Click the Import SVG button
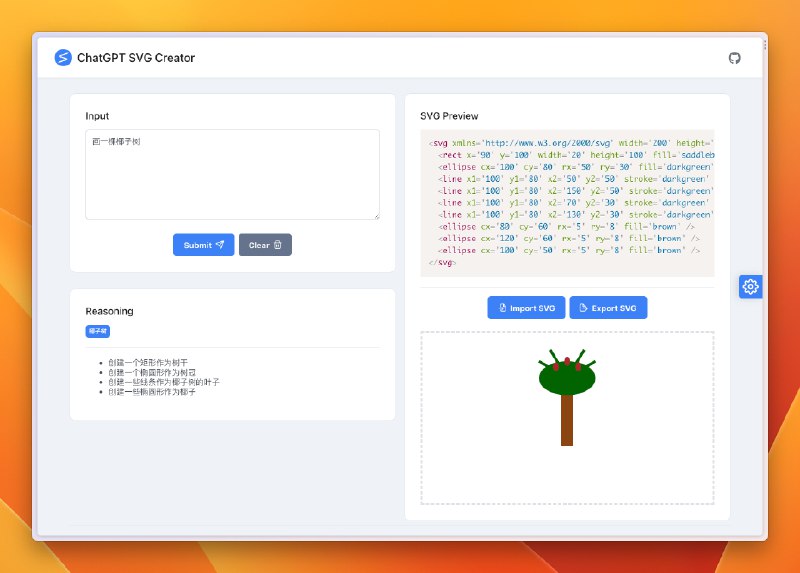Viewport: 800px width, 573px height. point(526,308)
